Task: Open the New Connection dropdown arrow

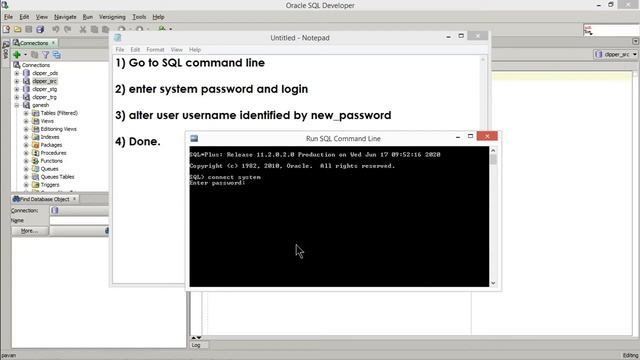Action: click(x=25, y=55)
